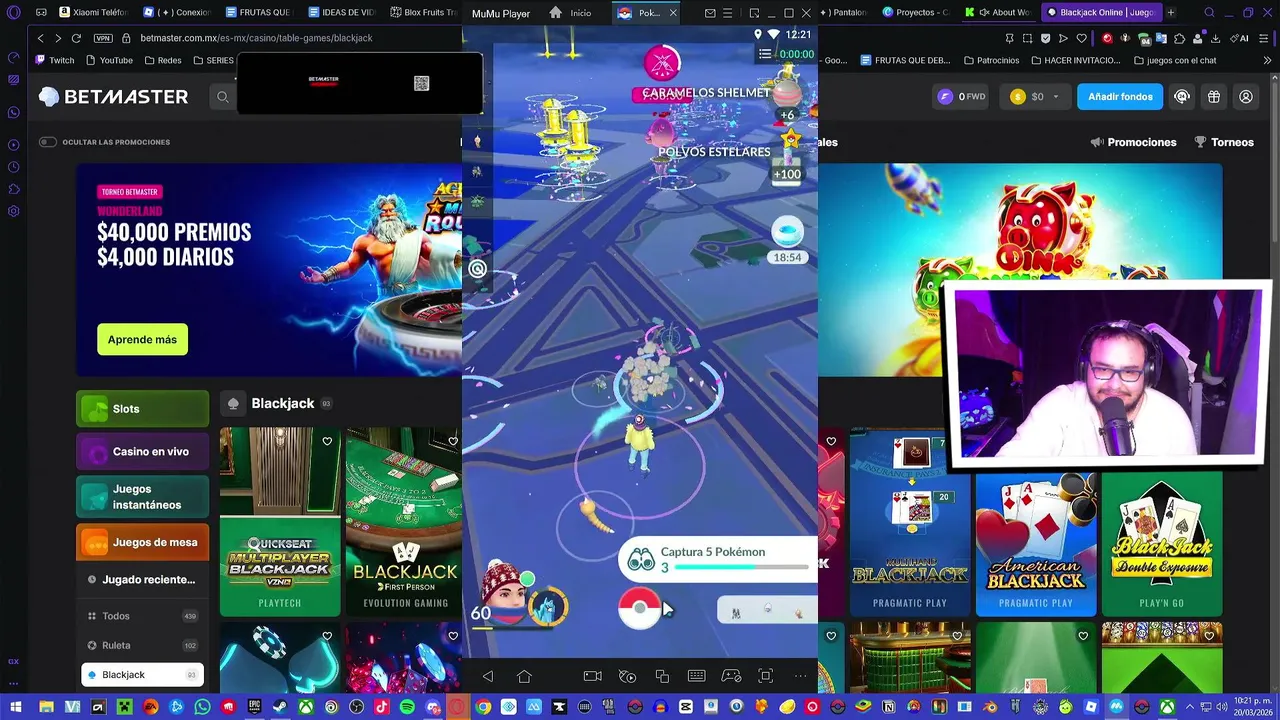The width and height of the screenshot is (1280, 720).
Task: Open the Torneos link
Action: click(1224, 142)
